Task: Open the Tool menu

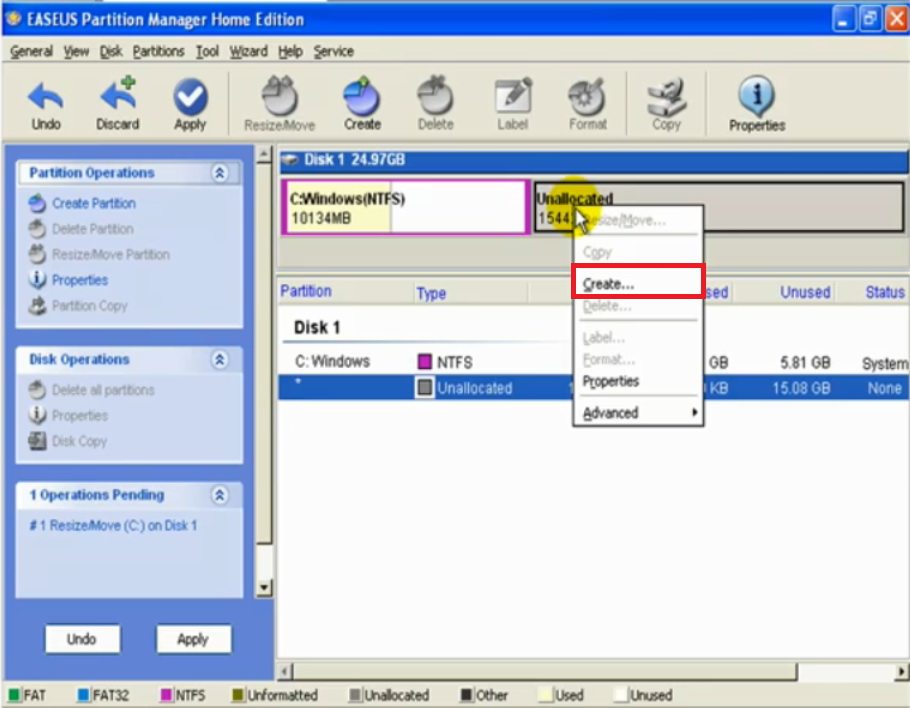Action: [207, 52]
